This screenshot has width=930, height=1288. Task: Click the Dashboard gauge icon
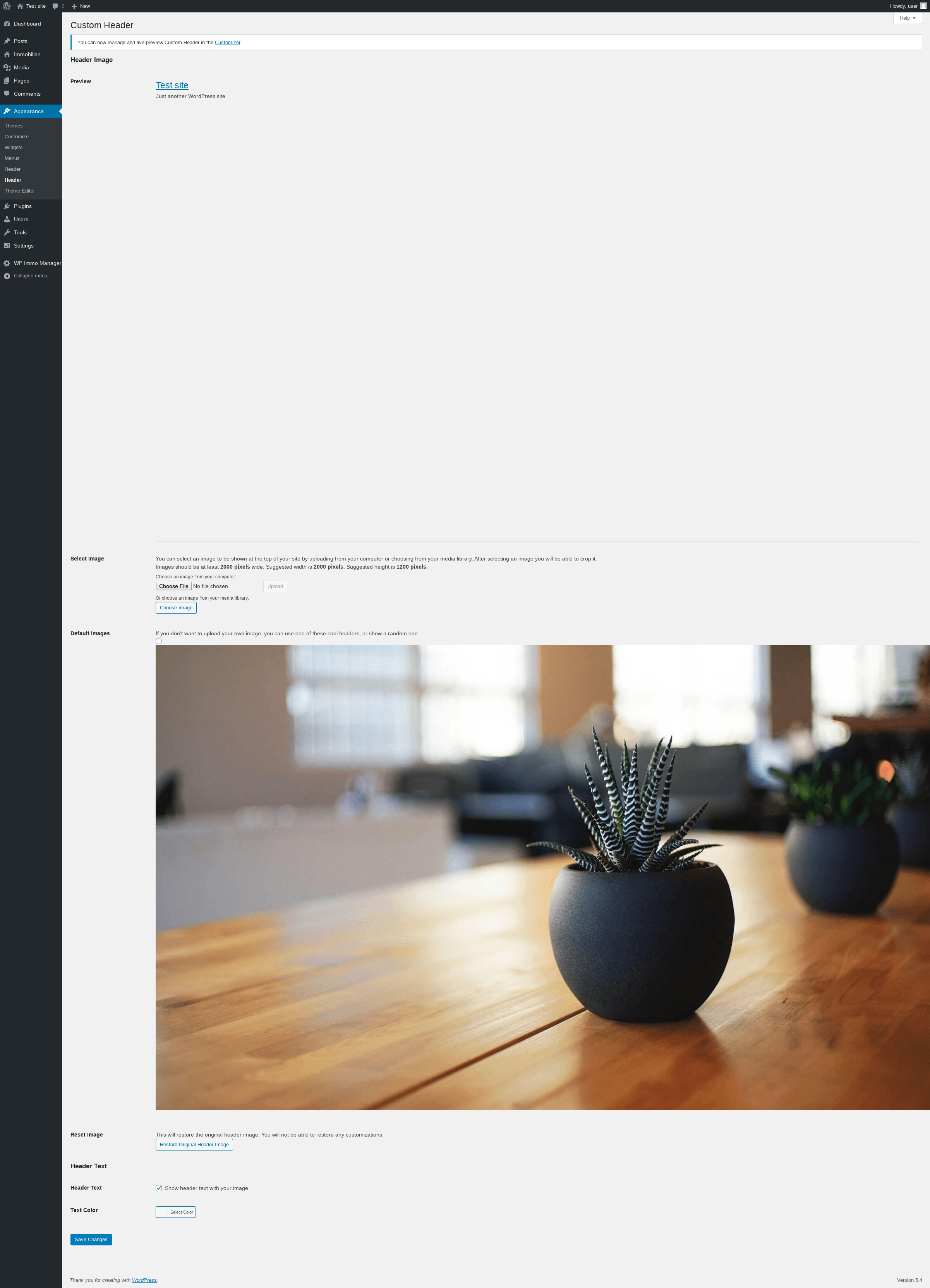[x=7, y=24]
